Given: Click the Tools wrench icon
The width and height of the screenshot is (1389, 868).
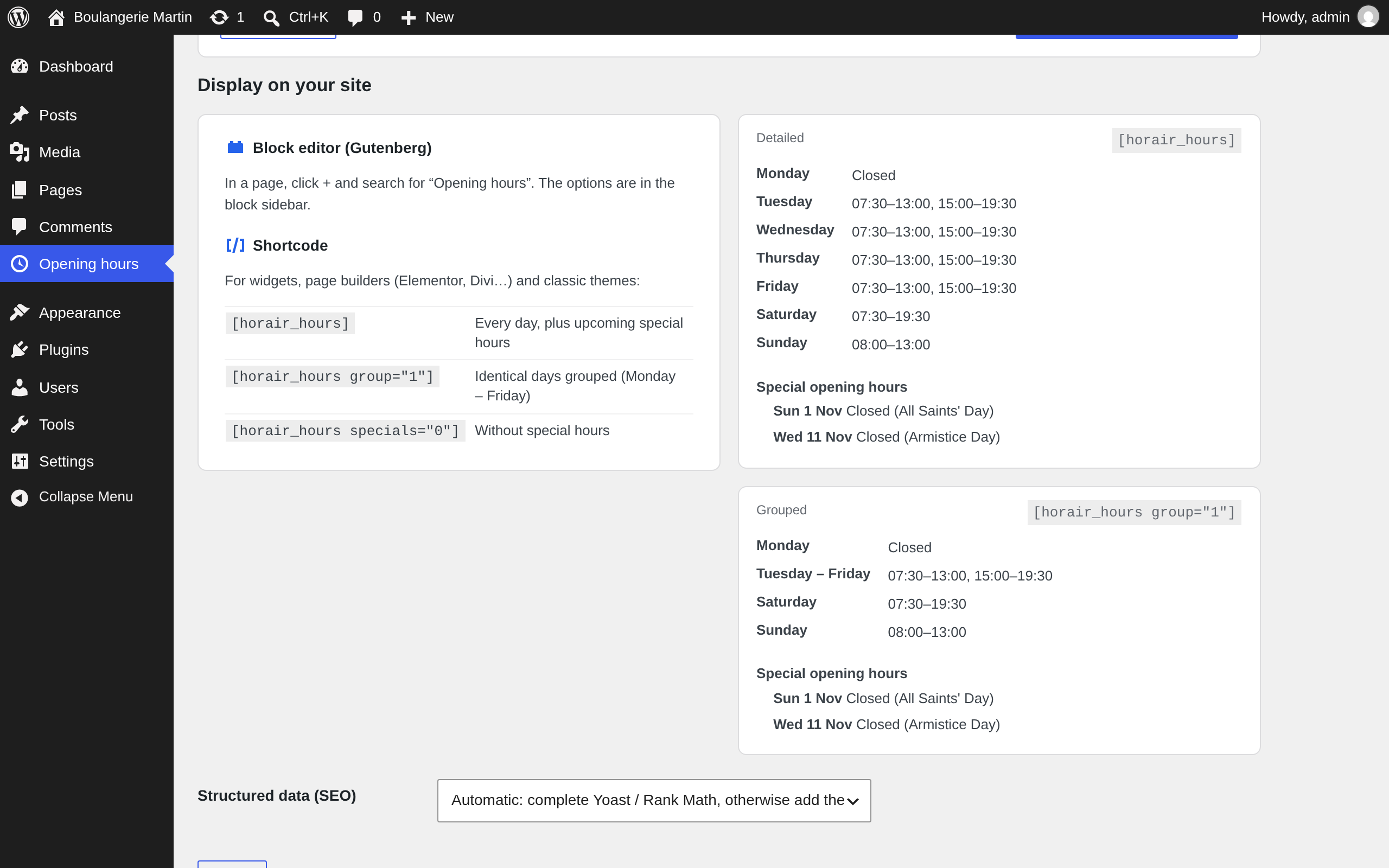Looking at the screenshot, I should [20, 424].
